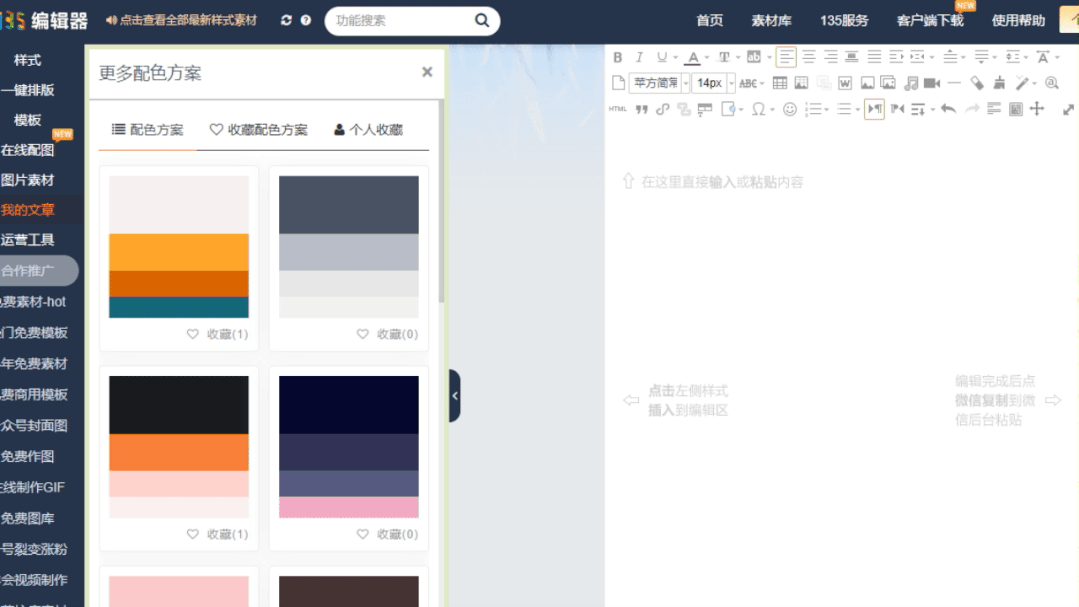Viewport: 1079px width, 607px height.
Task: Open 样式 in left sidebar
Action: point(28,61)
